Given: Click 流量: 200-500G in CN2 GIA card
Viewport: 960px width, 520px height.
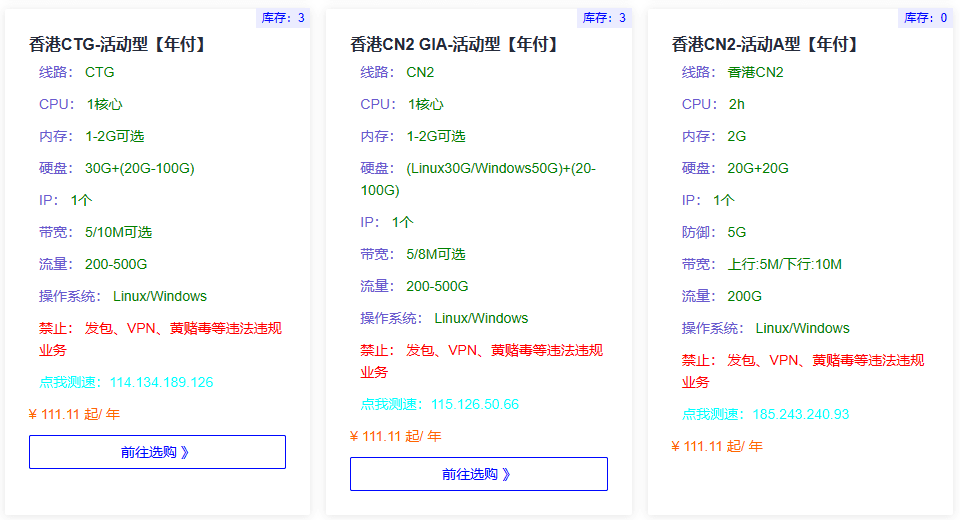Looking at the screenshot, I should (x=414, y=286).
